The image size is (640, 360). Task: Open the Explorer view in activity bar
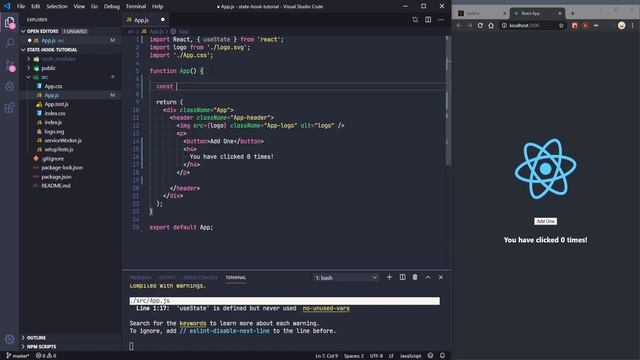pos(9,22)
